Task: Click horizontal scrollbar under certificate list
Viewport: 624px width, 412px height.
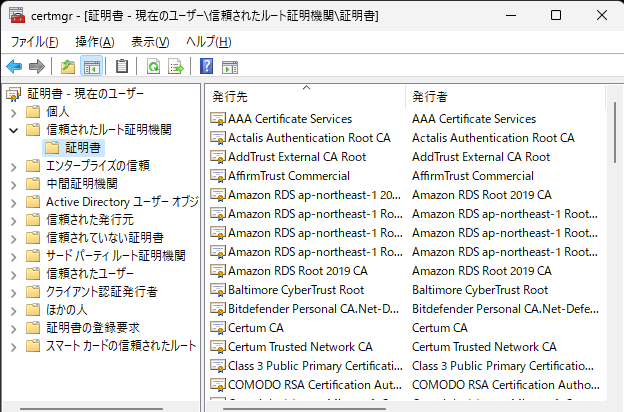Action: (x=304, y=408)
